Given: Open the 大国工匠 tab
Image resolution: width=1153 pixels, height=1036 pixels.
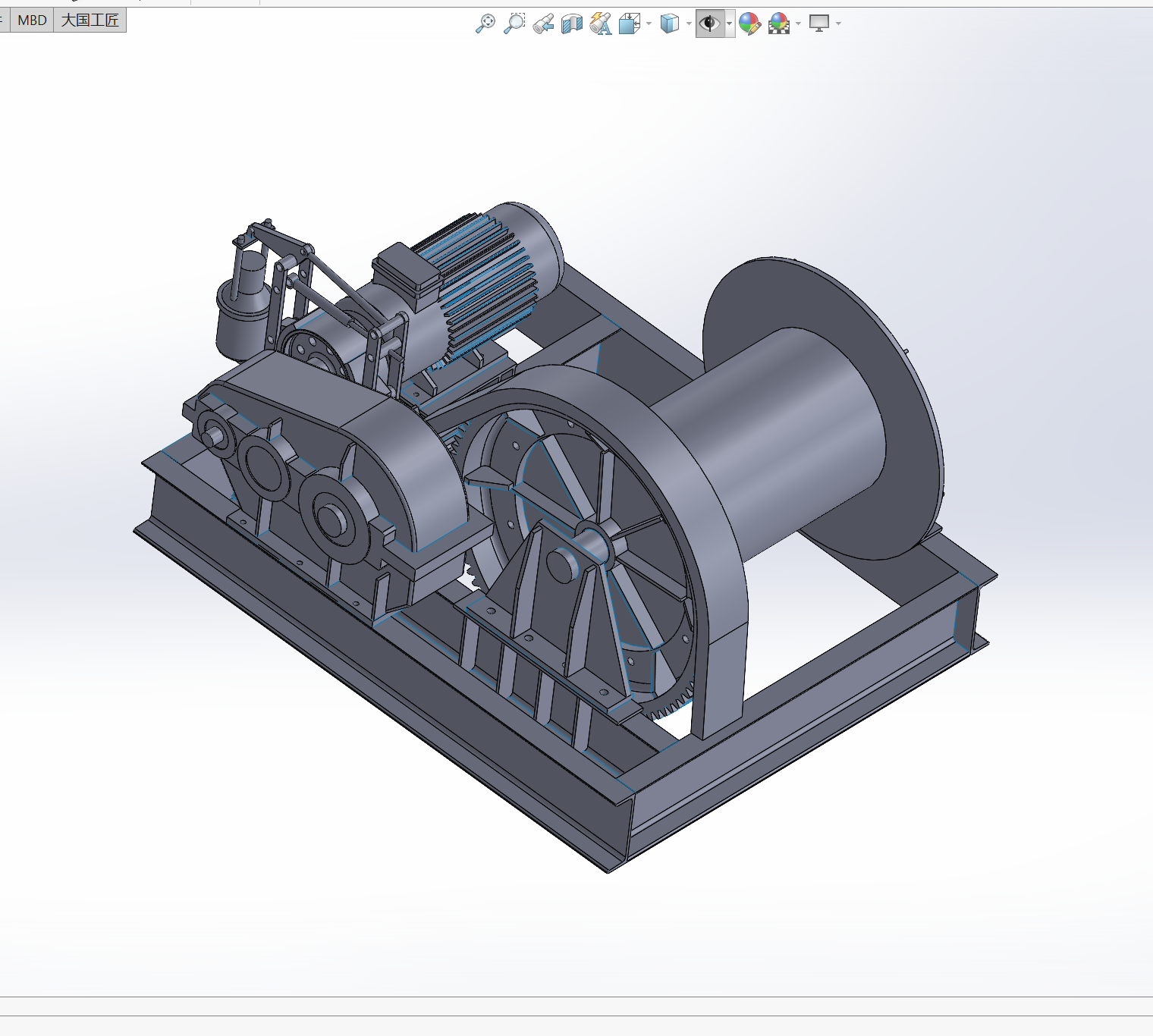Looking at the screenshot, I should click(90, 20).
